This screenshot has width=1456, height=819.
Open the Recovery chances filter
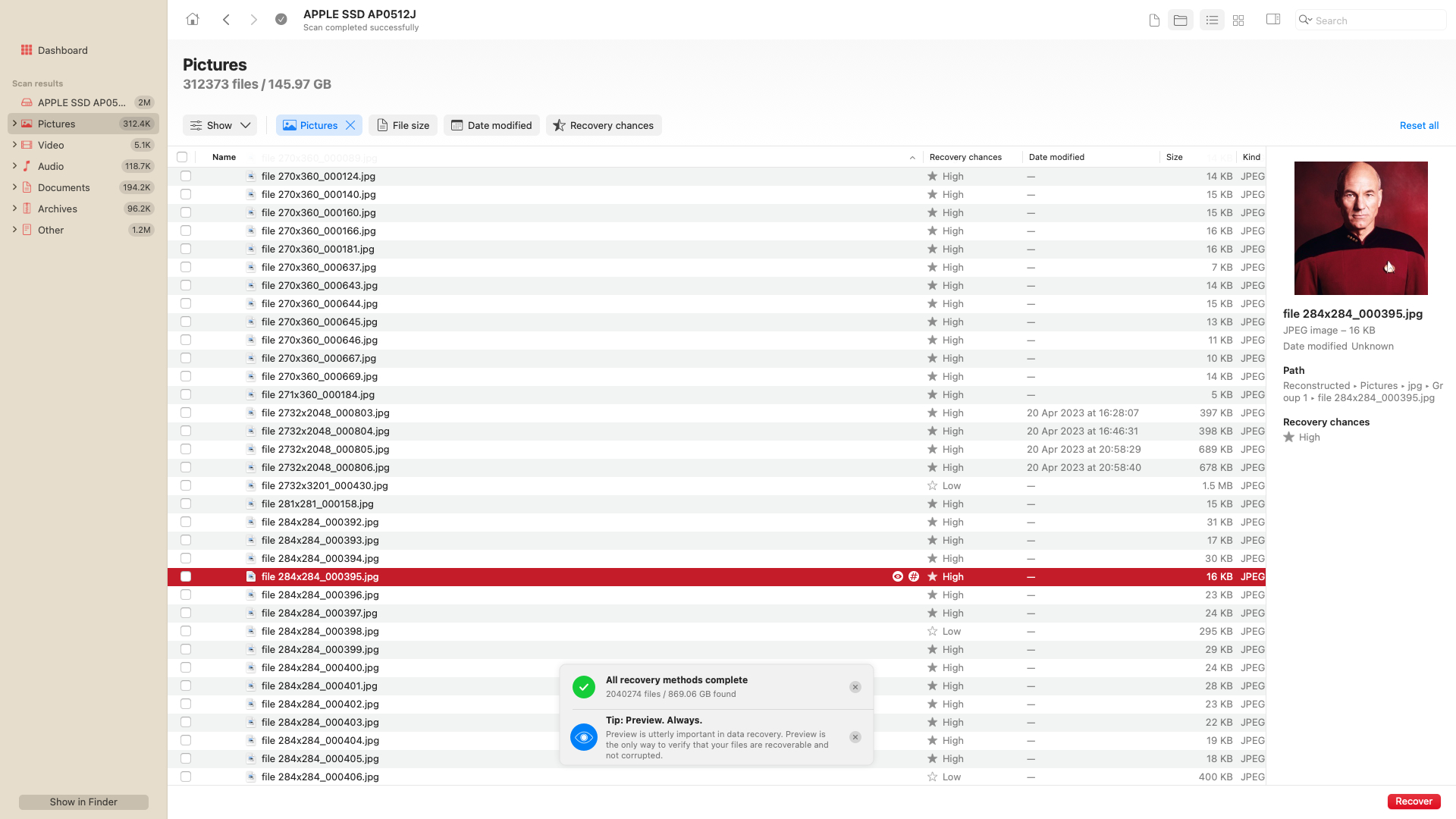(x=604, y=126)
